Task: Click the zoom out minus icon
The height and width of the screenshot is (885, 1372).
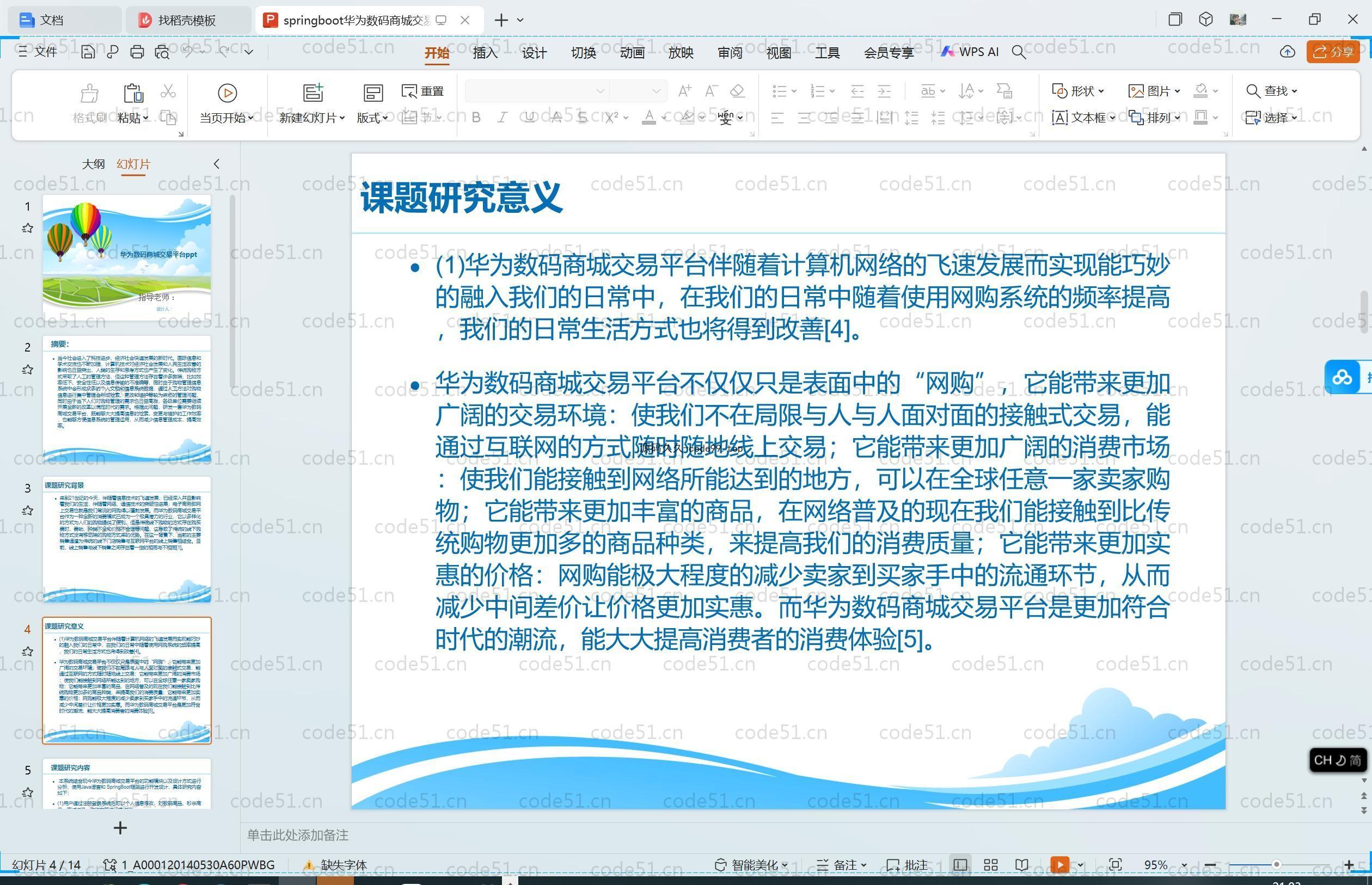Action: point(1210,865)
